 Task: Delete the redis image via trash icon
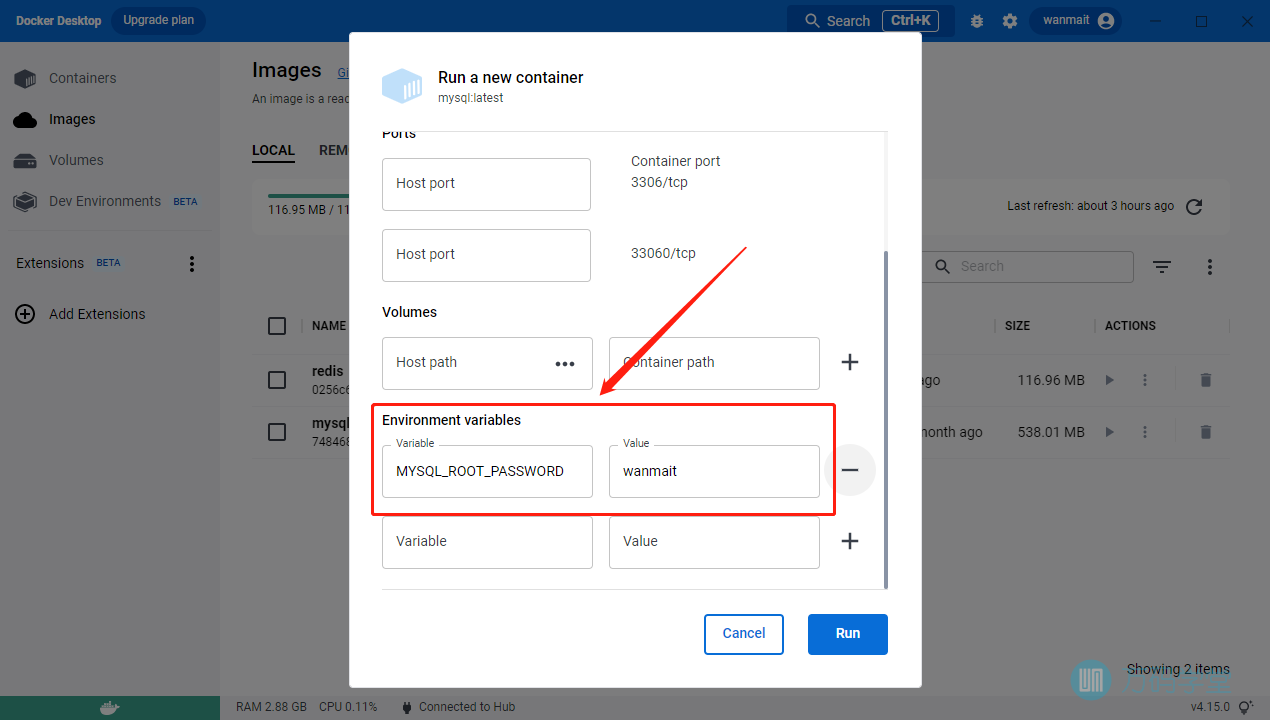pos(1206,380)
